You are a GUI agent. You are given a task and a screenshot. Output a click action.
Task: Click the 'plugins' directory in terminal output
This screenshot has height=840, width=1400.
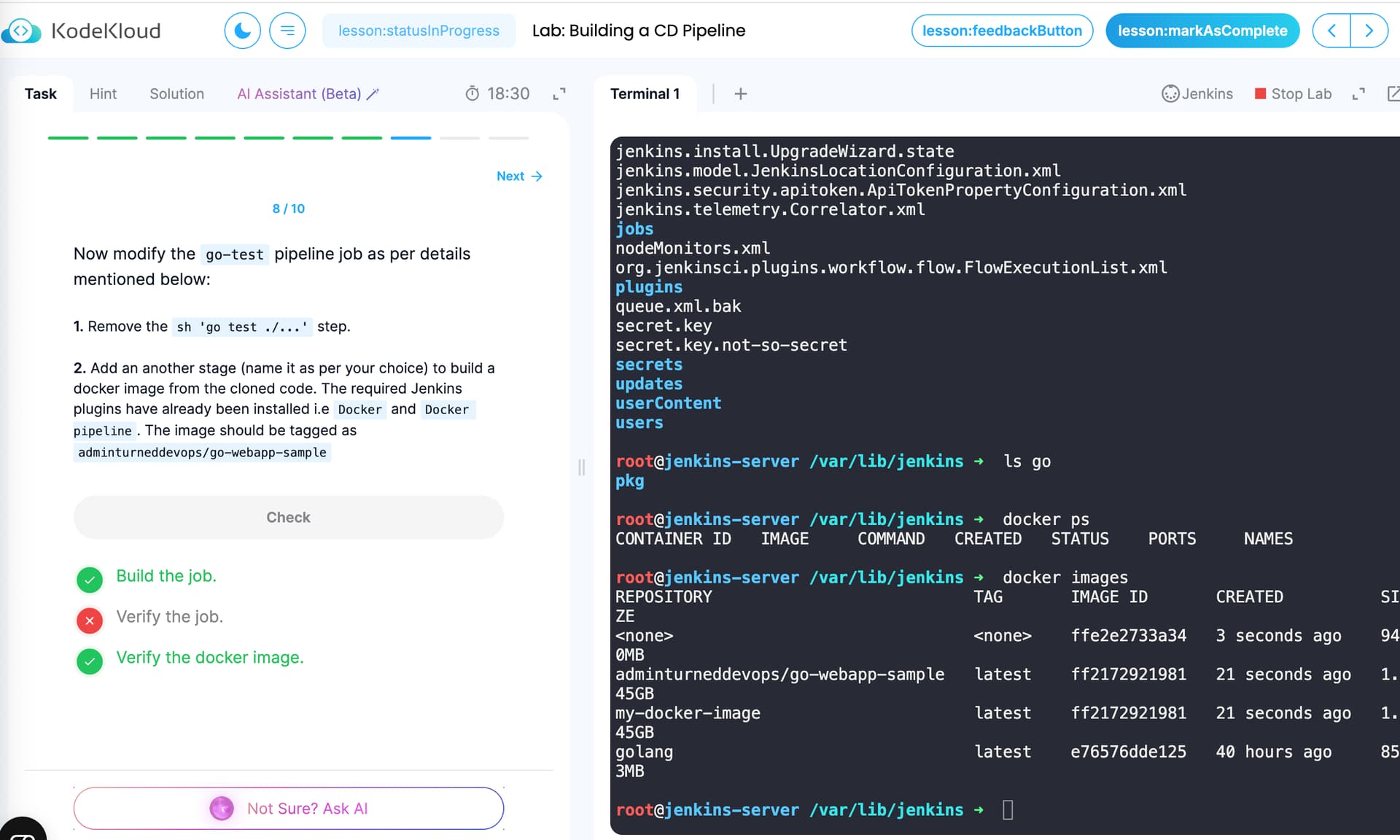(x=649, y=287)
